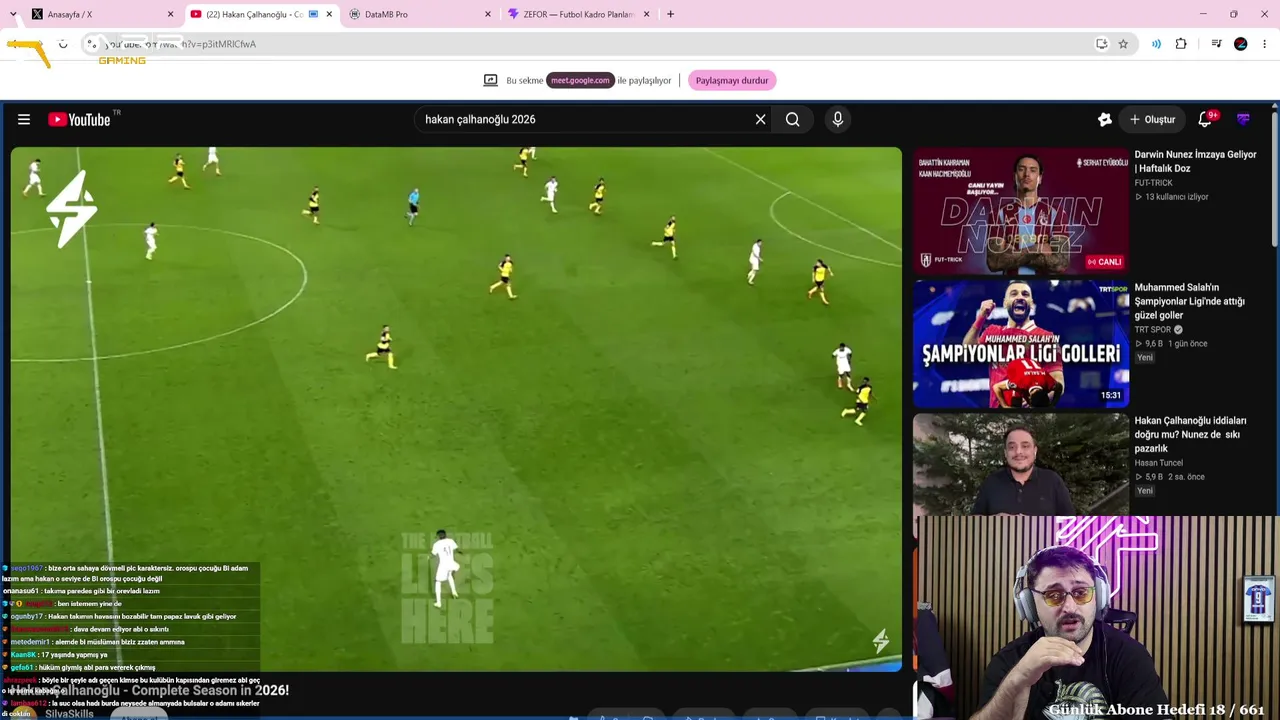Click the meet.google.com chip
The width and height of the screenshot is (1280, 720).
(580, 80)
